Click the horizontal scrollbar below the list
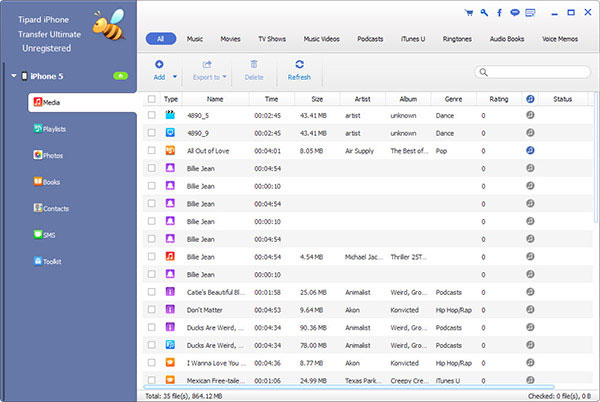 tap(349, 387)
